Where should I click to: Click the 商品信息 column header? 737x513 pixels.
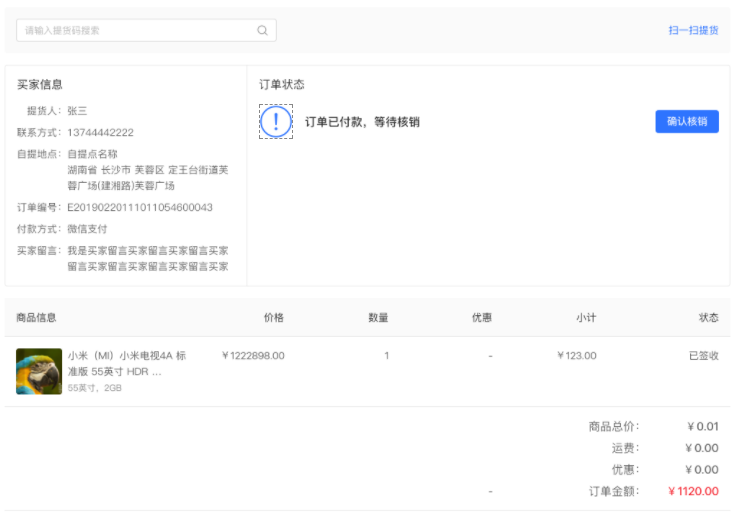[x=36, y=318]
